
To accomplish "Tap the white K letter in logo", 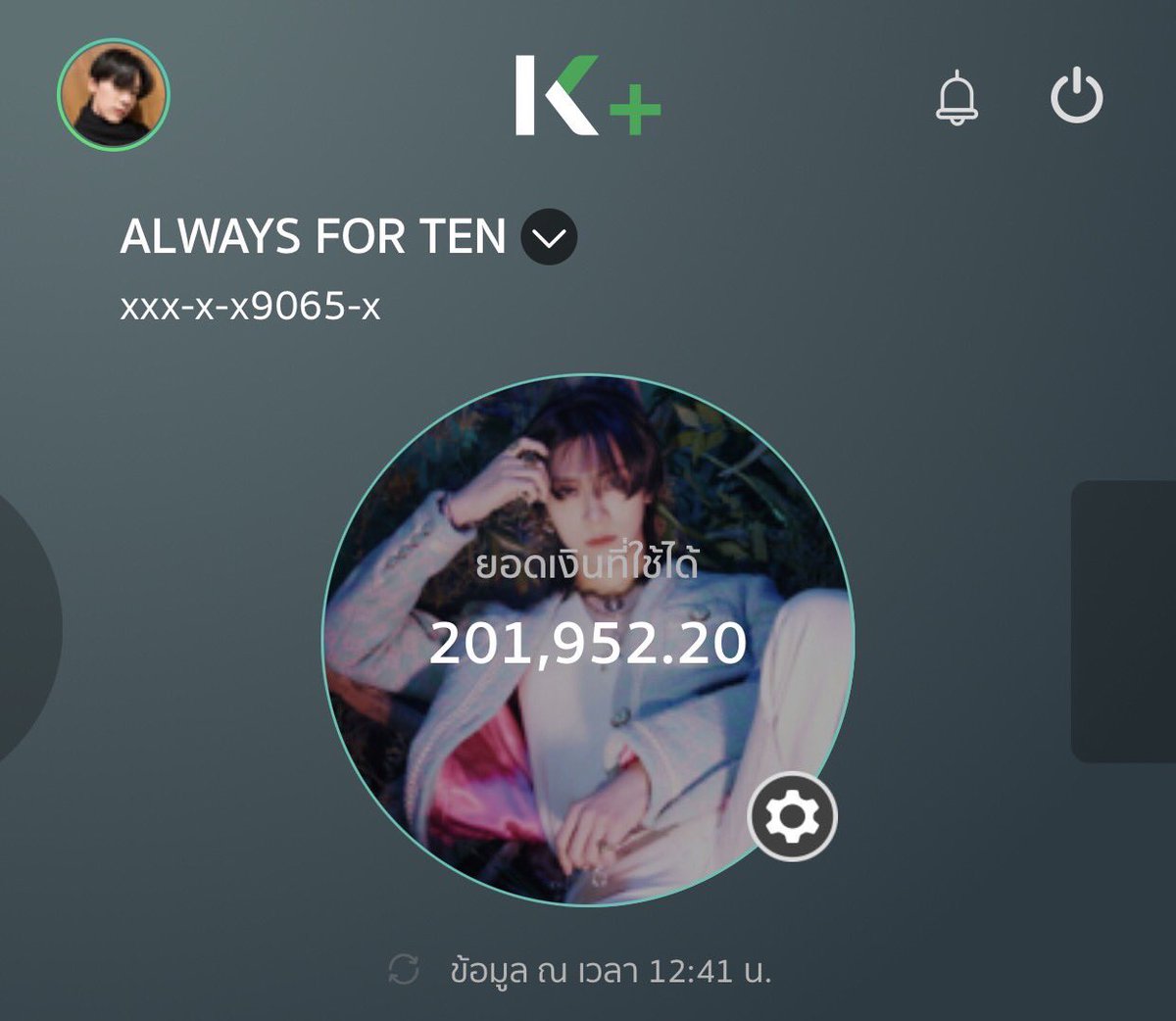I will pyautogui.click(x=555, y=95).
